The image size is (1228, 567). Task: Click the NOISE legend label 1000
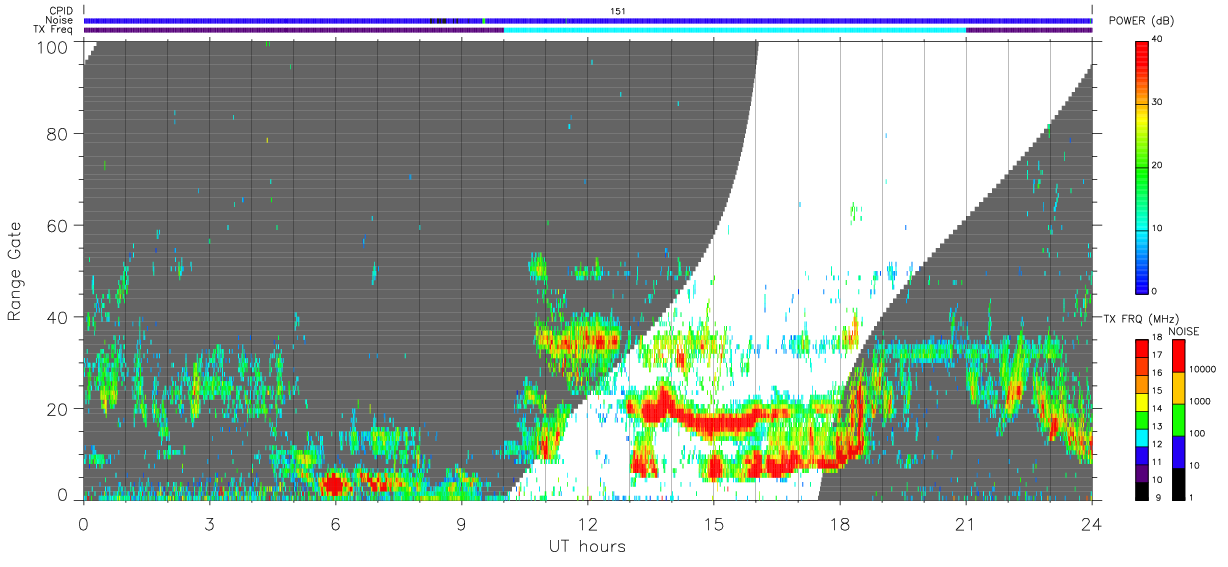point(1199,400)
